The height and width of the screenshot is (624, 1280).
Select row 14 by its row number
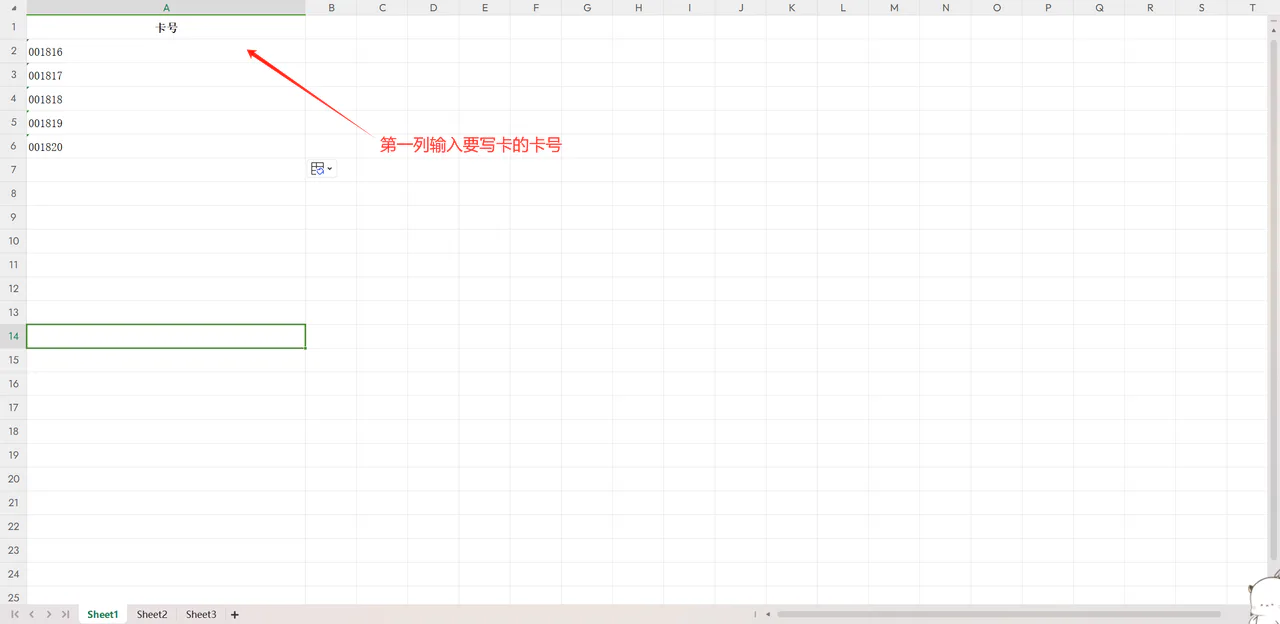click(13, 336)
